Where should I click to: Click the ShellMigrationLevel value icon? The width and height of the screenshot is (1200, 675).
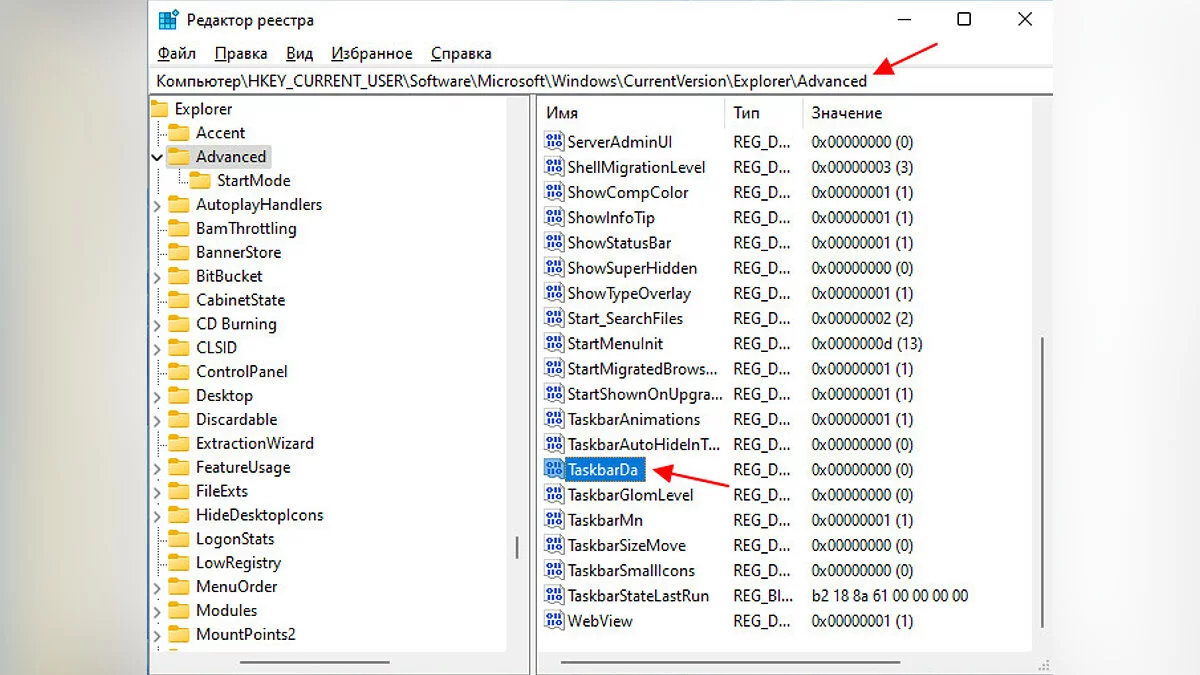(554, 167)
